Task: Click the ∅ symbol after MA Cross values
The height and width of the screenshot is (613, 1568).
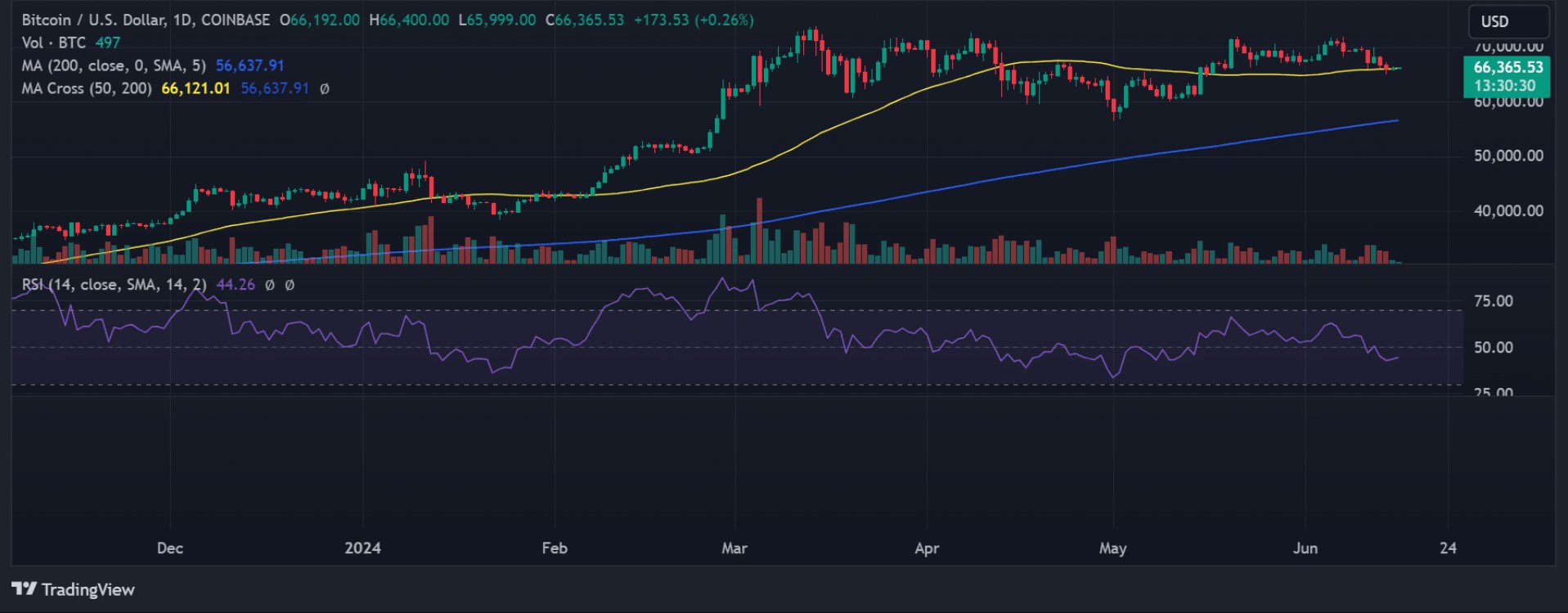Action: pos(325,88)
